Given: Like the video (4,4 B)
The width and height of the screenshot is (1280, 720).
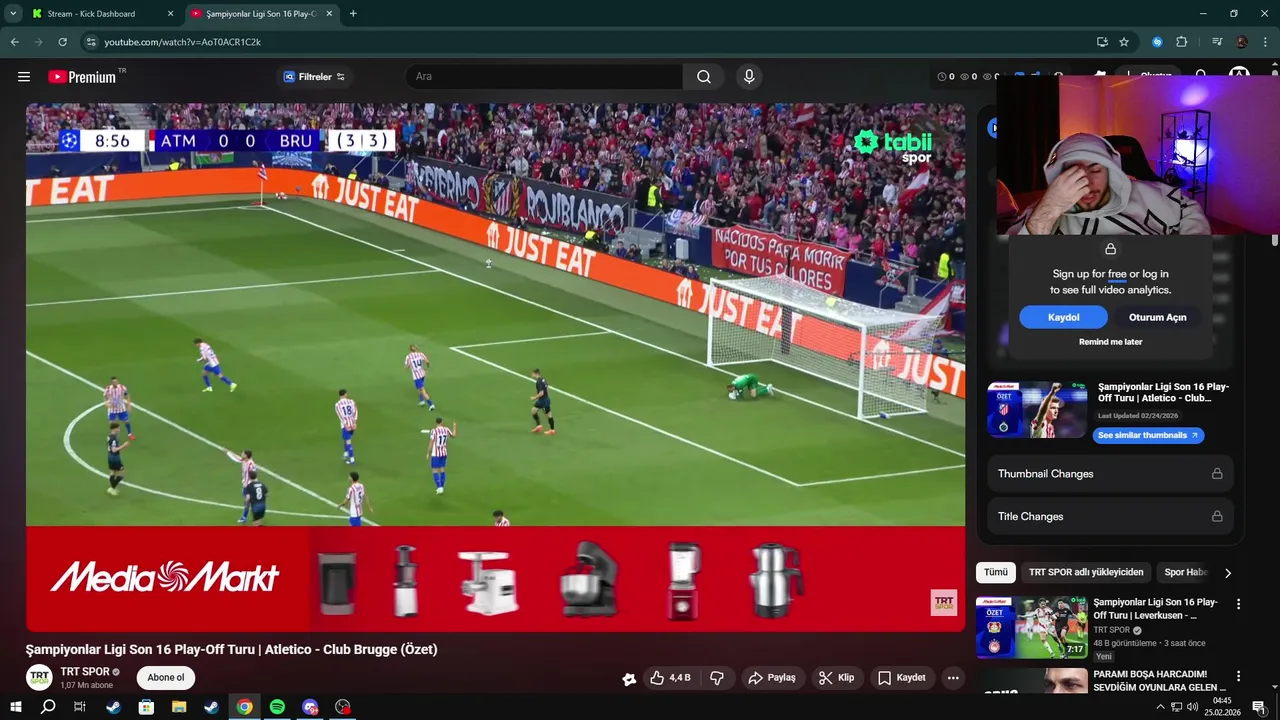Looking at the screenshot, I should point(670,678).
